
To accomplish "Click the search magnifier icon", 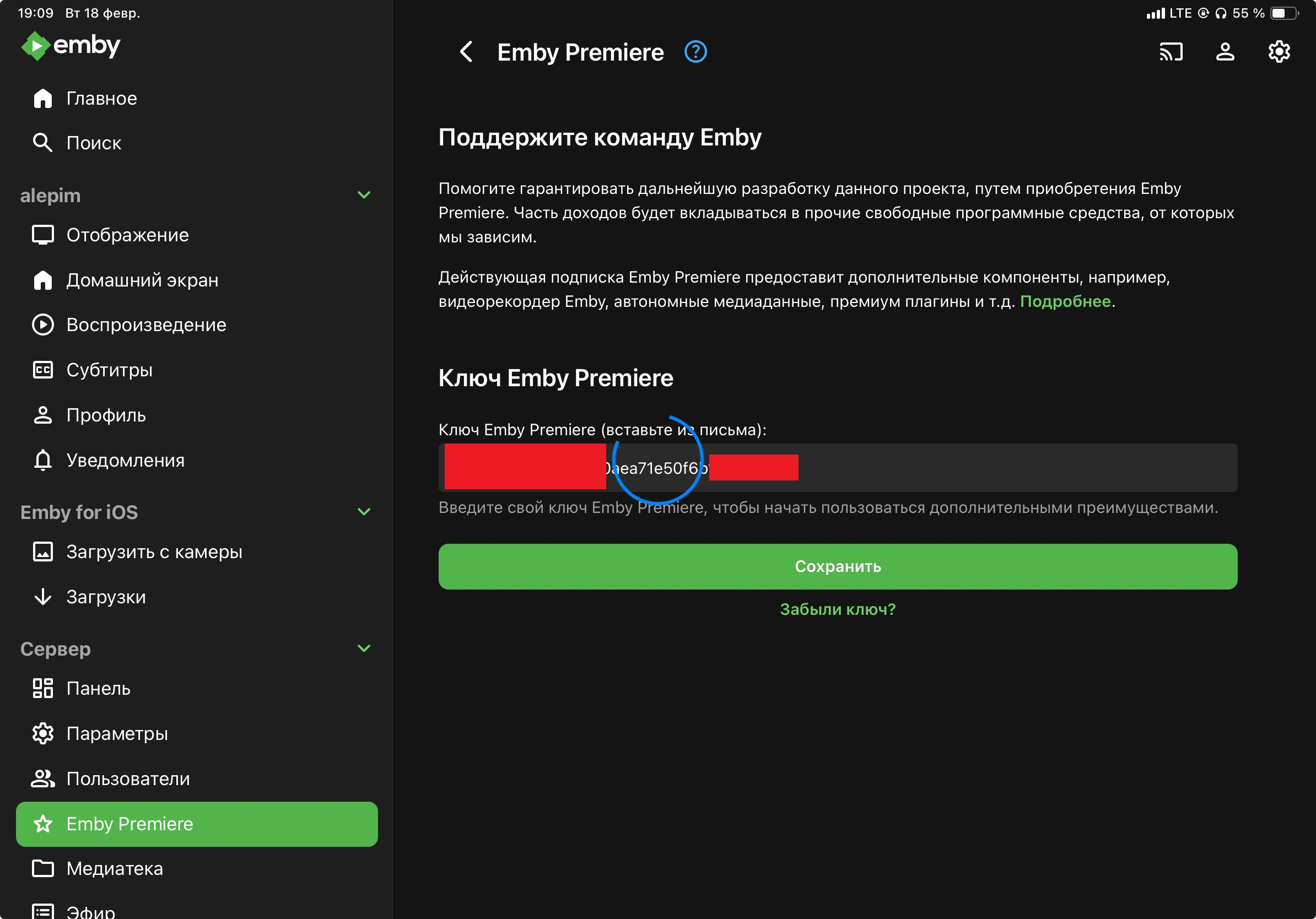I will [x=42, y=143].
